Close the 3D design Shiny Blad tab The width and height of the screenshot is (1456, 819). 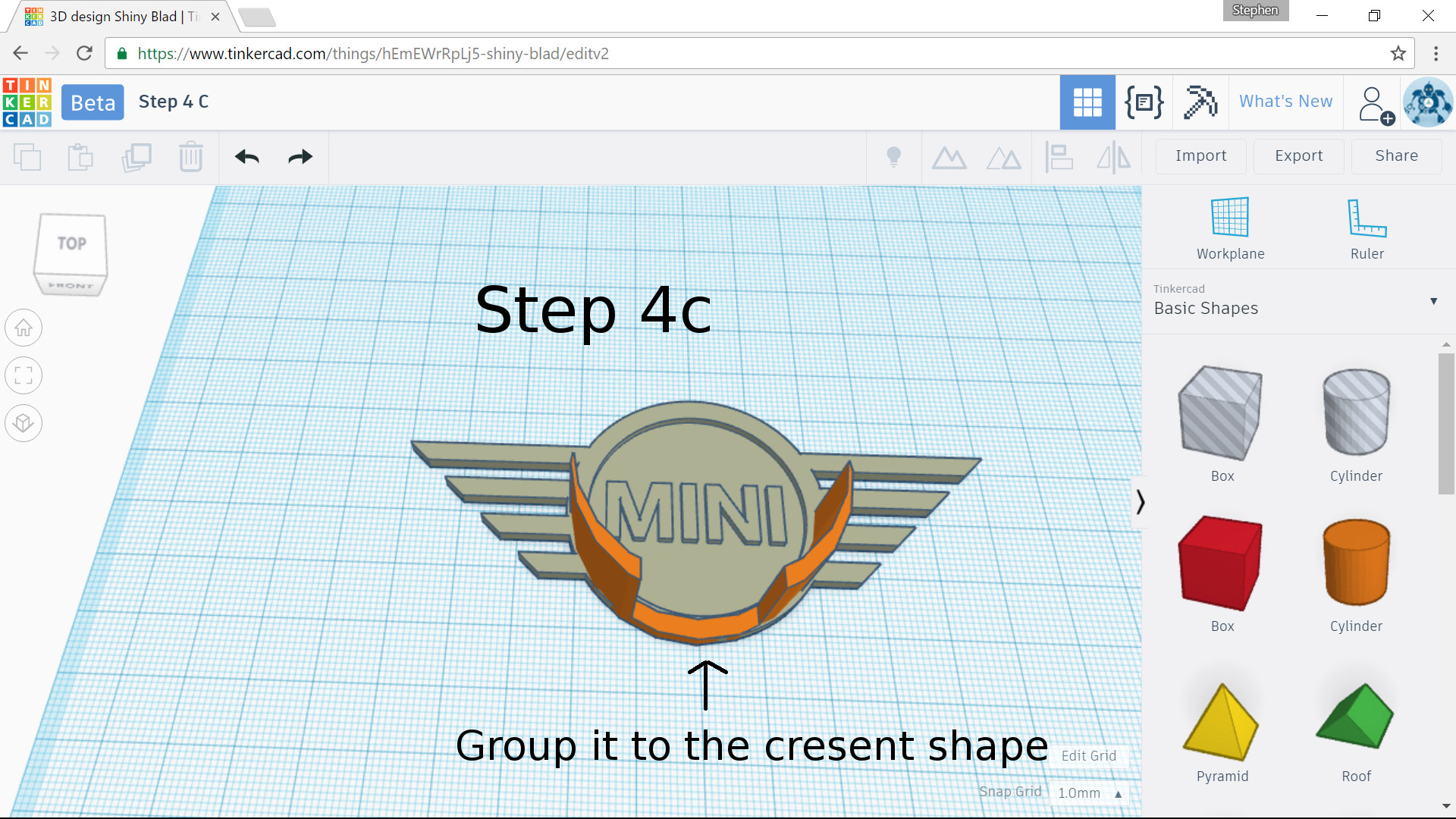[215, 17]
